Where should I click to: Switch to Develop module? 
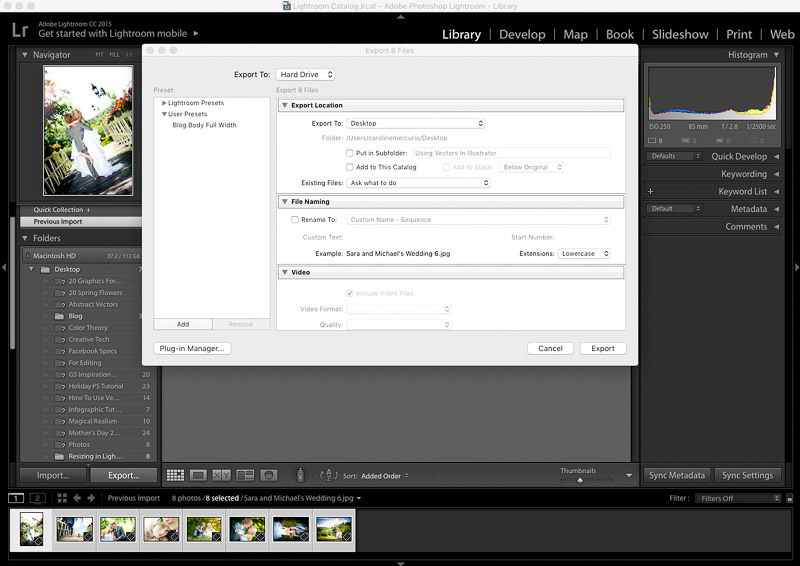click(522, 34)
